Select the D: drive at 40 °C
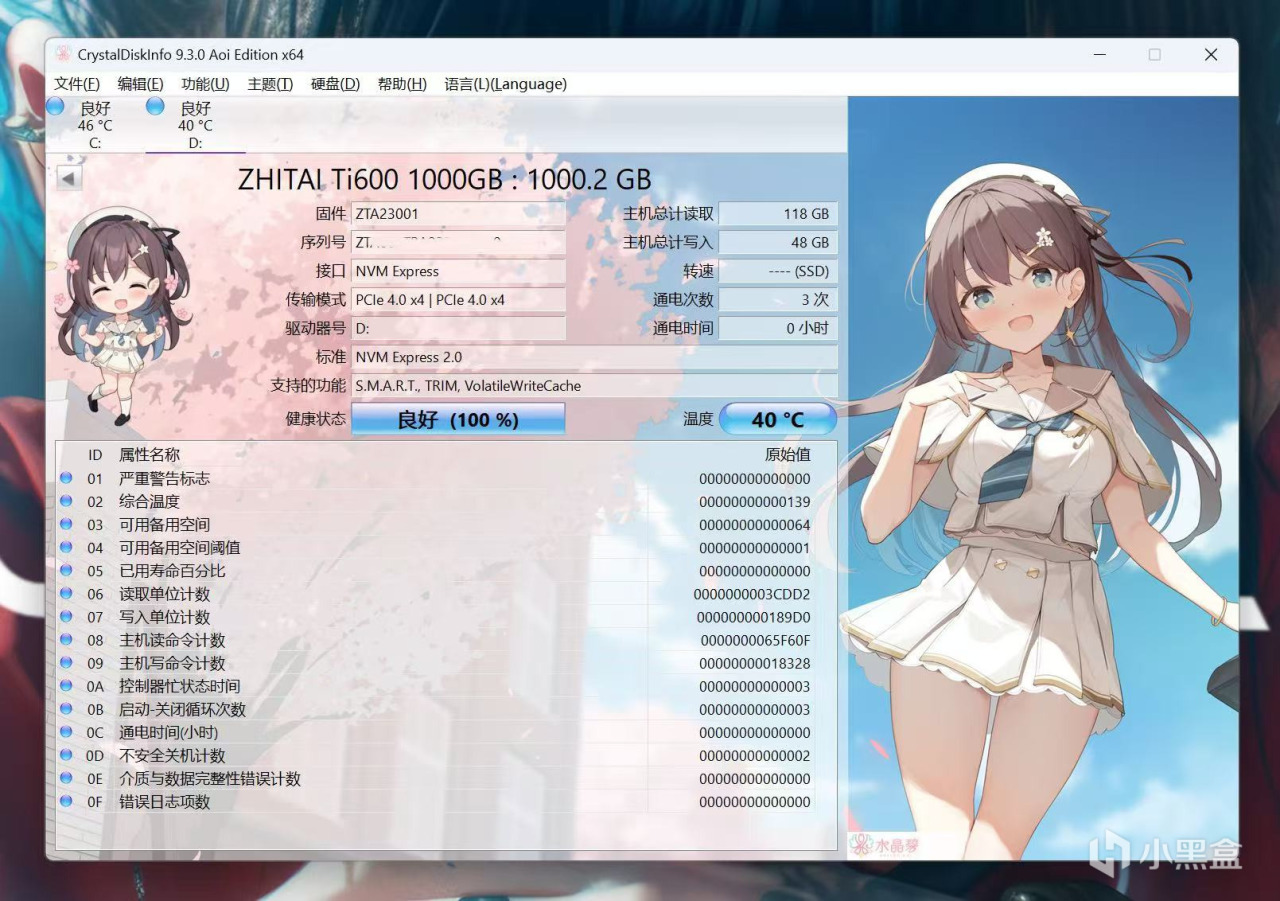 pos(195,124)
